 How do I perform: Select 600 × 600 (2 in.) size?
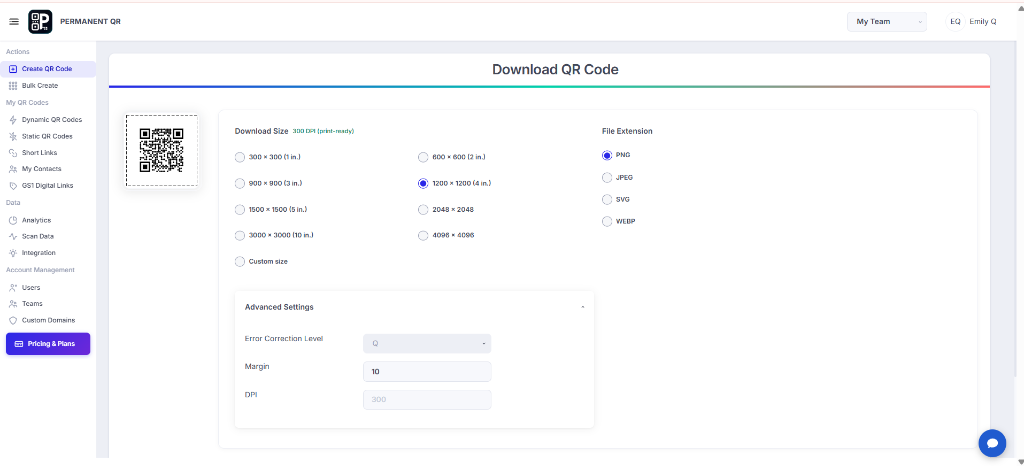pyautogui.click(x=423, y=157)
